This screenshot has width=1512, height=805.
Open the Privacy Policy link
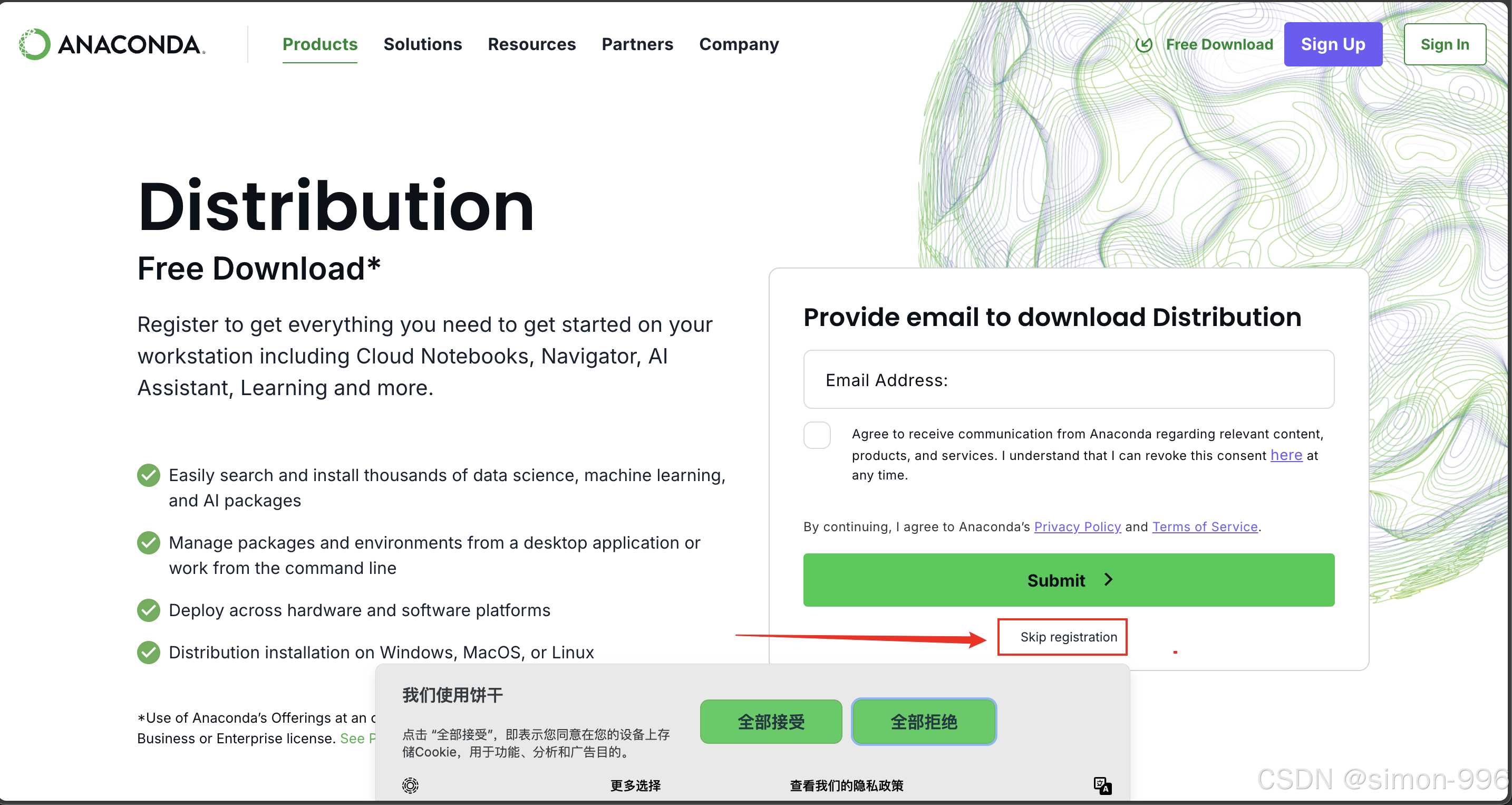click(x=1077, y=526)
